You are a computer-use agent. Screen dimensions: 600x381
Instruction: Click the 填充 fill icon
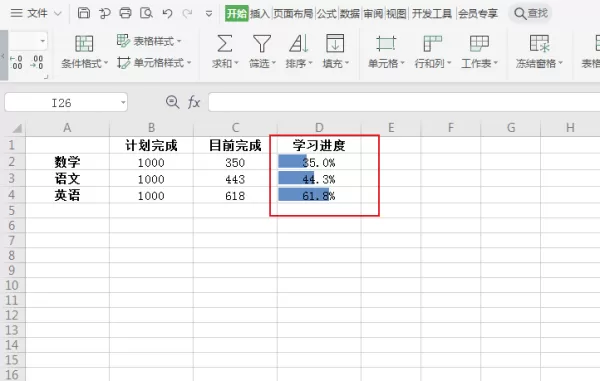click(x=335, y=44)
